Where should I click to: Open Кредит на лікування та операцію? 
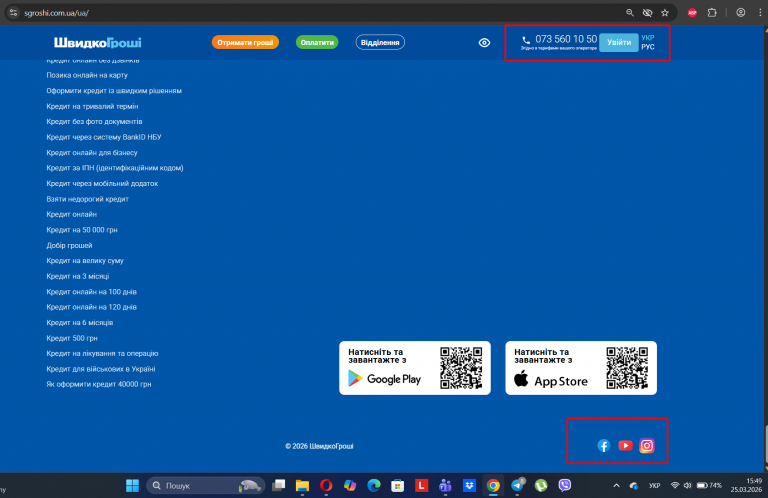[102, 354]
